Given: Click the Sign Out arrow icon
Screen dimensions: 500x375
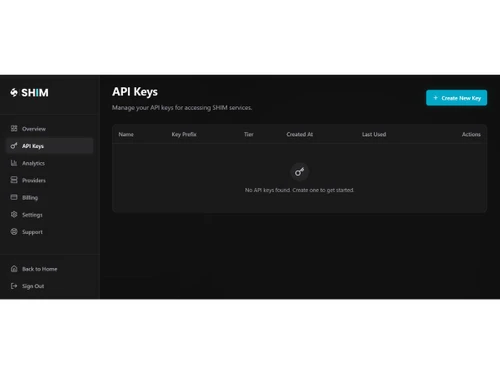Looking at the screenshot, I should (14, 286).
